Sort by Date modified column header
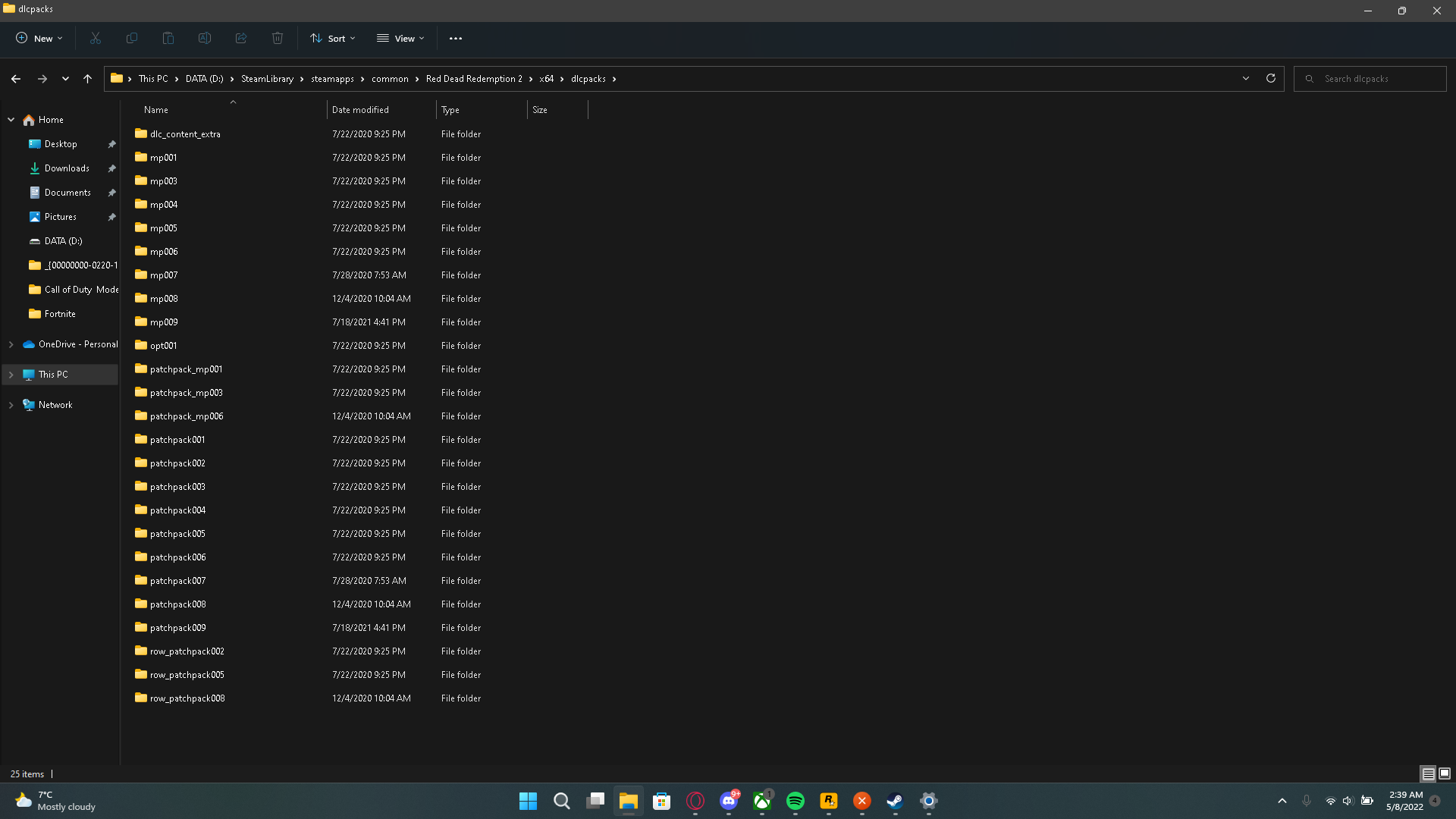The width and height of the screenshot is (1456, 819). (x=381, y=110)
